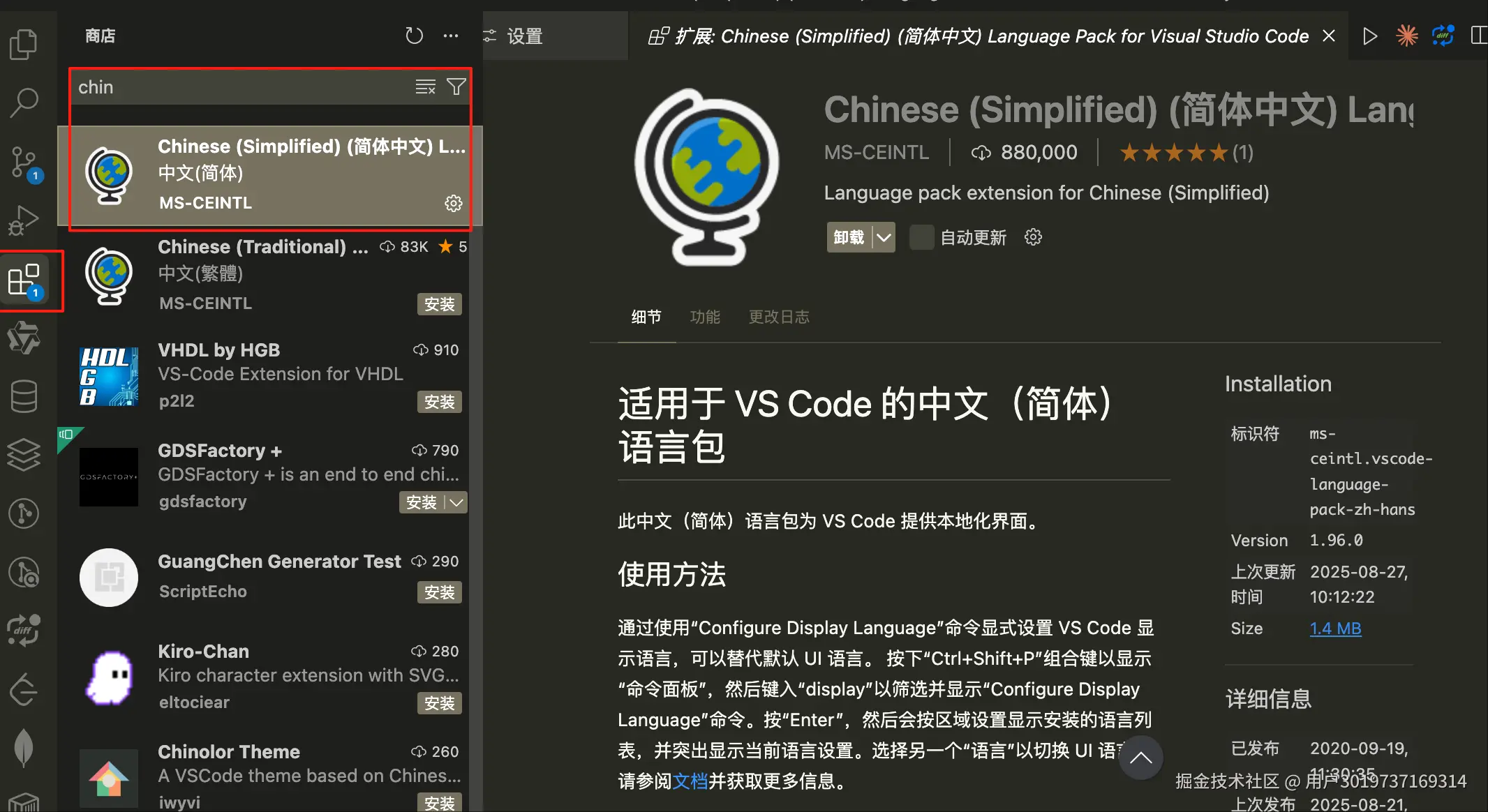The image size is (1488, 812).
Task: Switch to the 更改日志 tab
Action: 779,317
